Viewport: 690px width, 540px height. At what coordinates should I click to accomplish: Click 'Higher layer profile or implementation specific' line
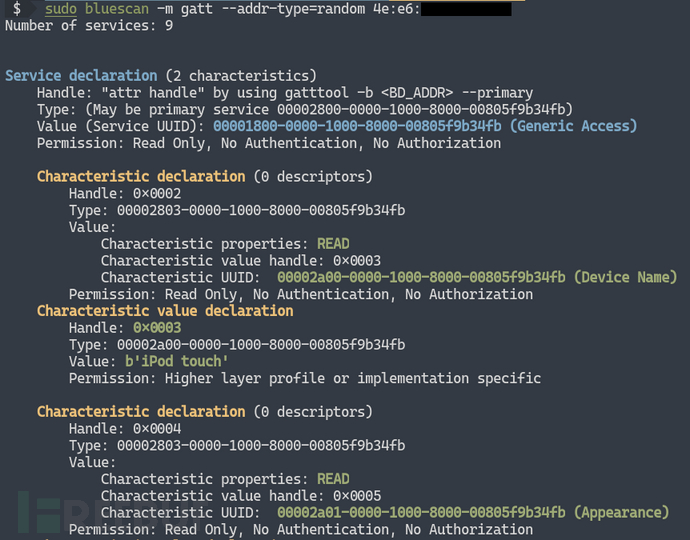point(305,378)
